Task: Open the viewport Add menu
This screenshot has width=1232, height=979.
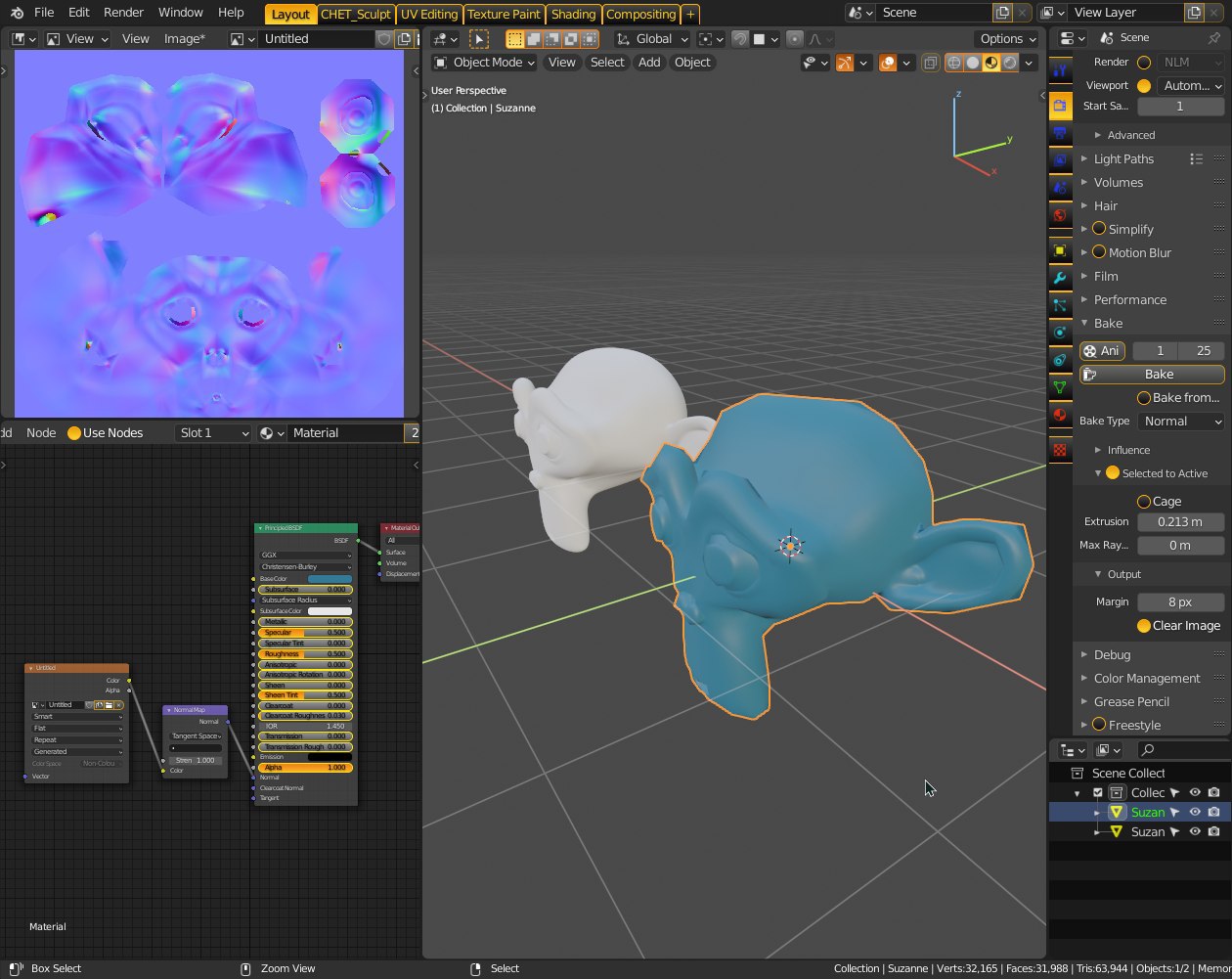Action: 649,63
